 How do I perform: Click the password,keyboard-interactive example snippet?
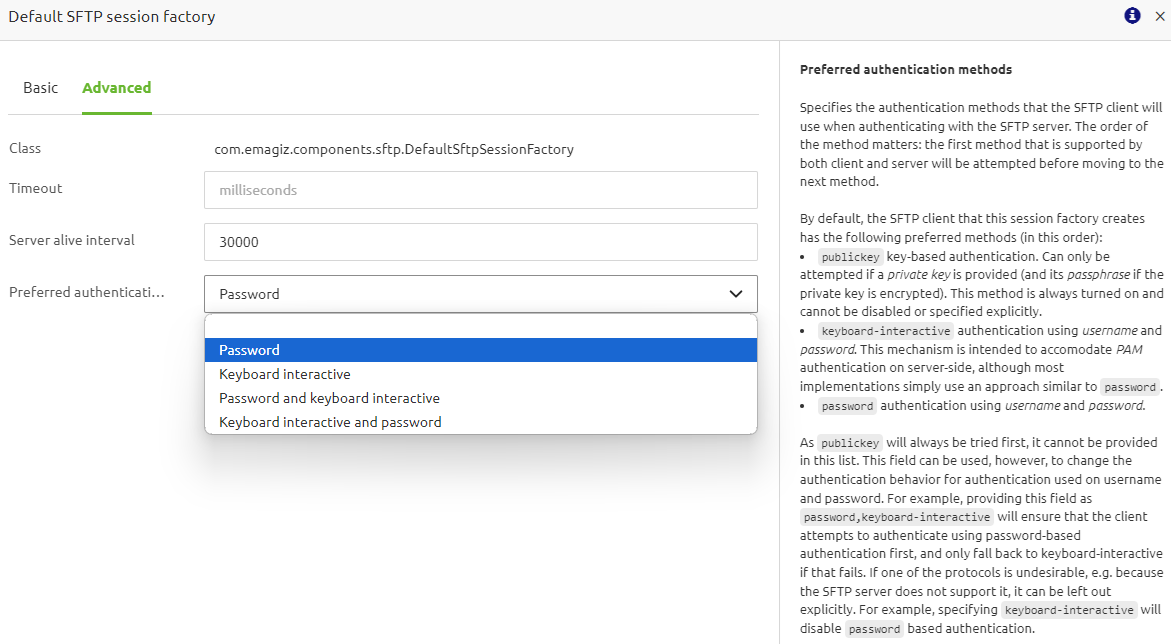coord(897,517)
